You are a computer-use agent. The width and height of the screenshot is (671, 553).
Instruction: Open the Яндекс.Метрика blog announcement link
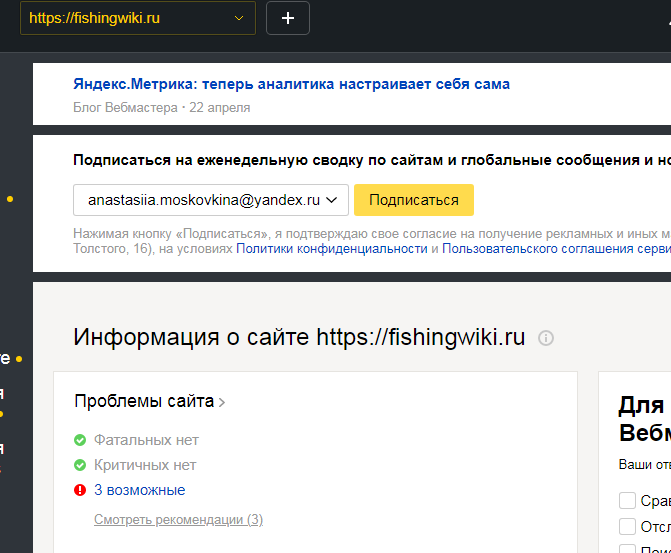(291, 84)
